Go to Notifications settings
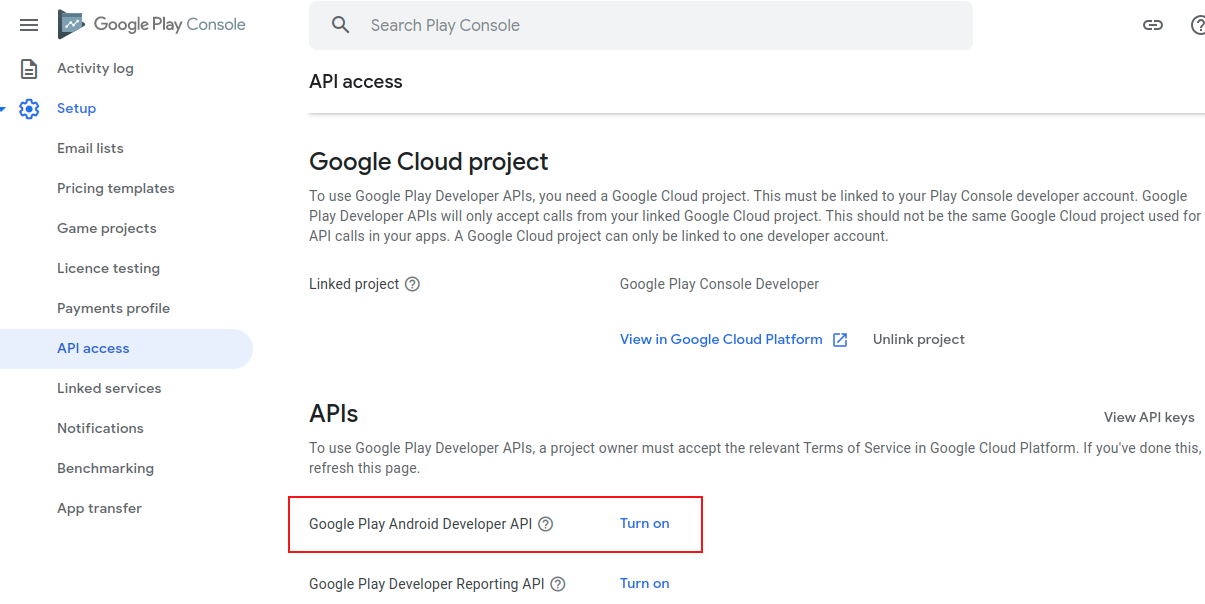1205x604 pixels. (100, 428)
